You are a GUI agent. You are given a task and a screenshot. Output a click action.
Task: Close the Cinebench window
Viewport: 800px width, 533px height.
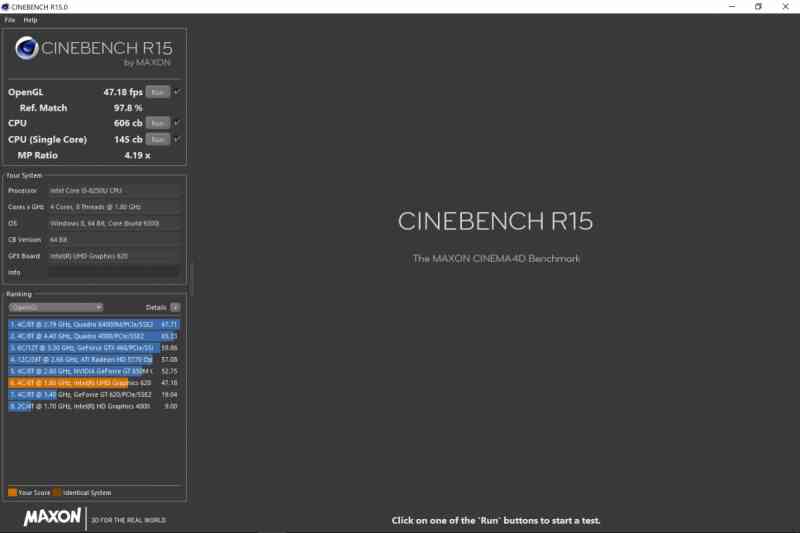[785, 7]
